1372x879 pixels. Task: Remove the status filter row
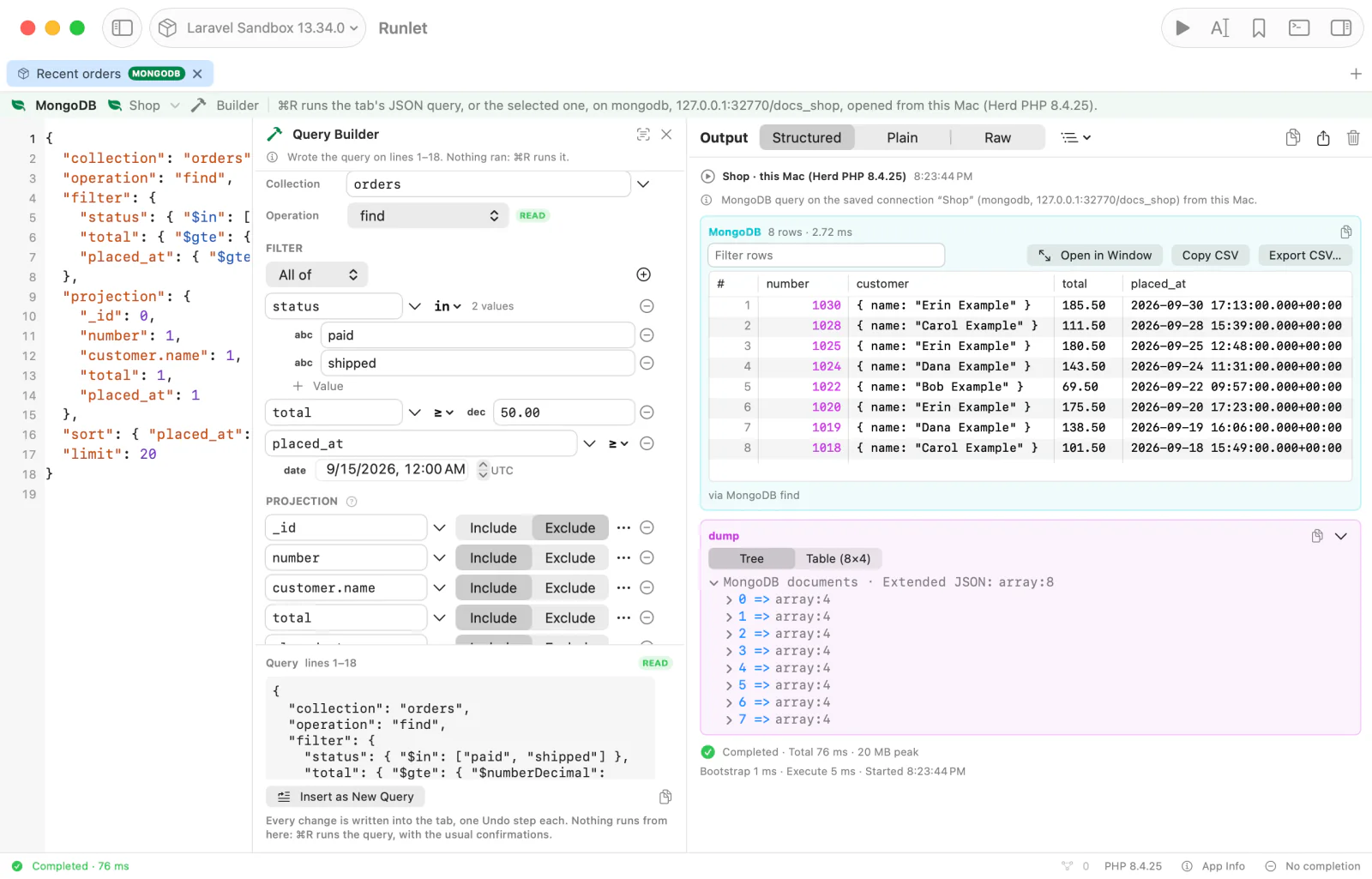(x=647, y=306)
